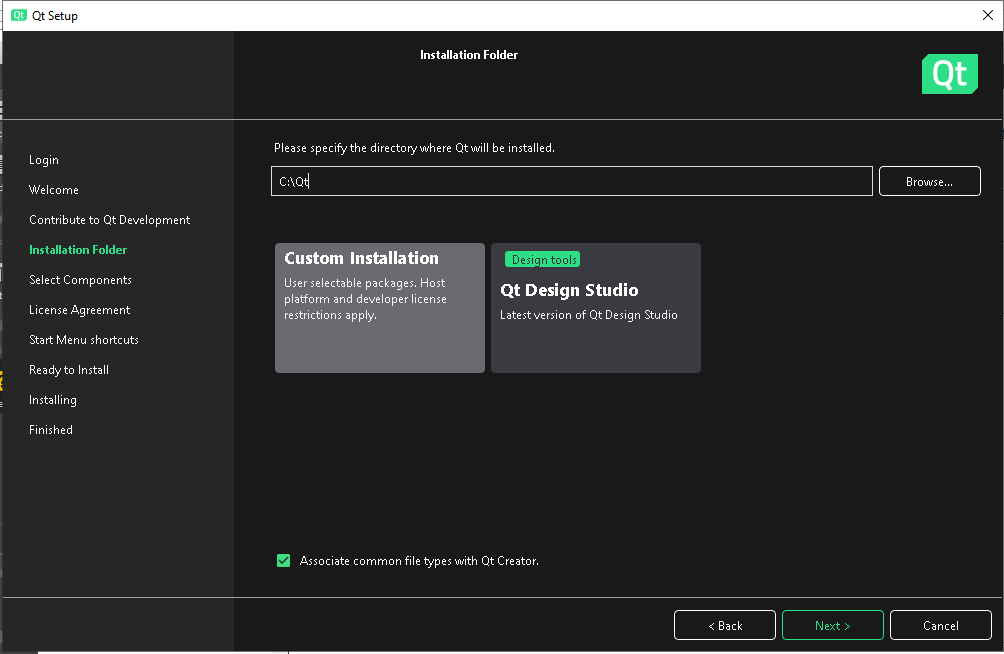Click the Login step in sidebar
The image size is (1004, 654).
click(44, 159)
